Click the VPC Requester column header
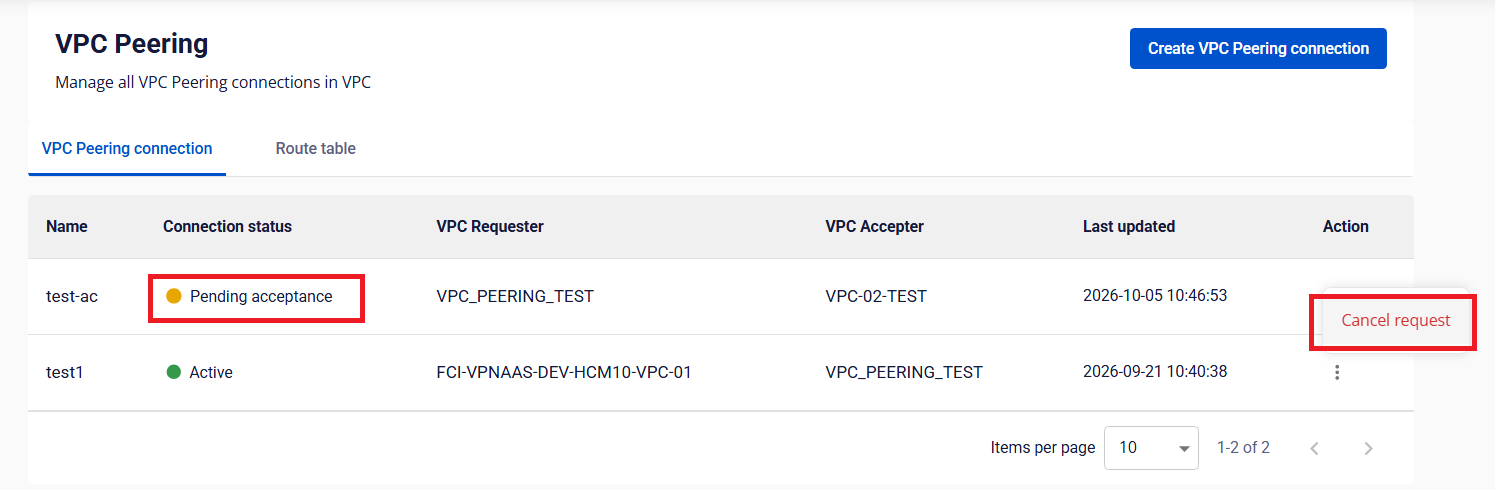 point(490,226)
